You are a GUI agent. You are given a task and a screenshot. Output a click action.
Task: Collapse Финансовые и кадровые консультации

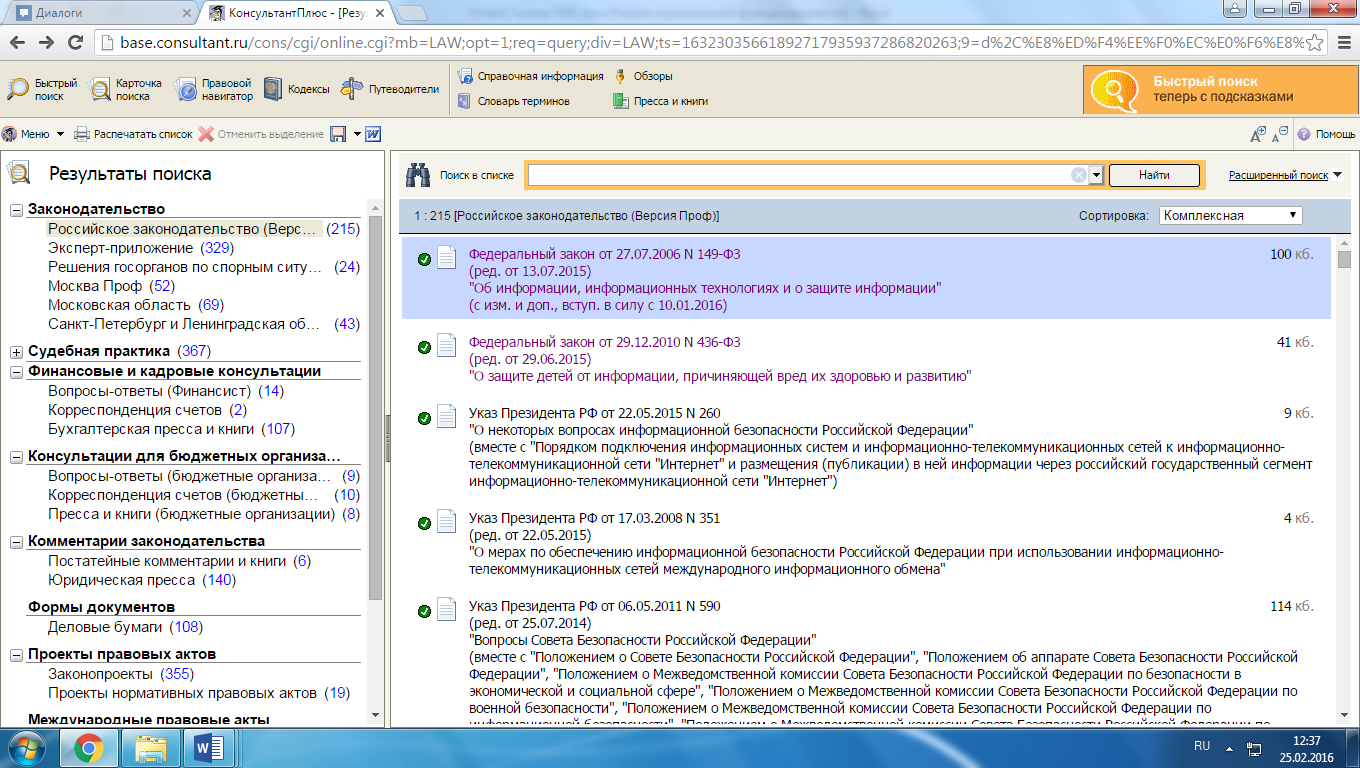(17, 372)
